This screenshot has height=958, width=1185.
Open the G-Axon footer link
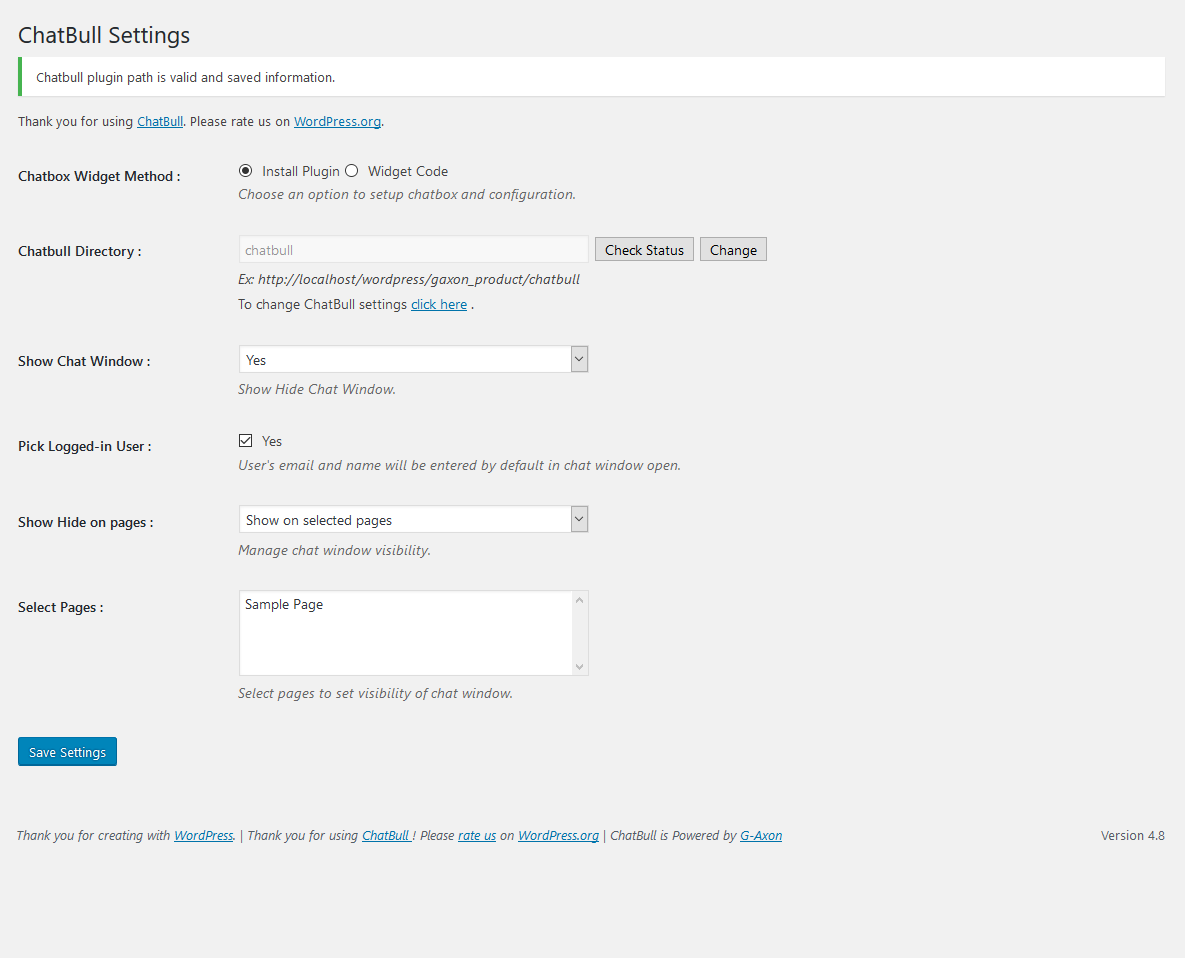coord(761,836)
